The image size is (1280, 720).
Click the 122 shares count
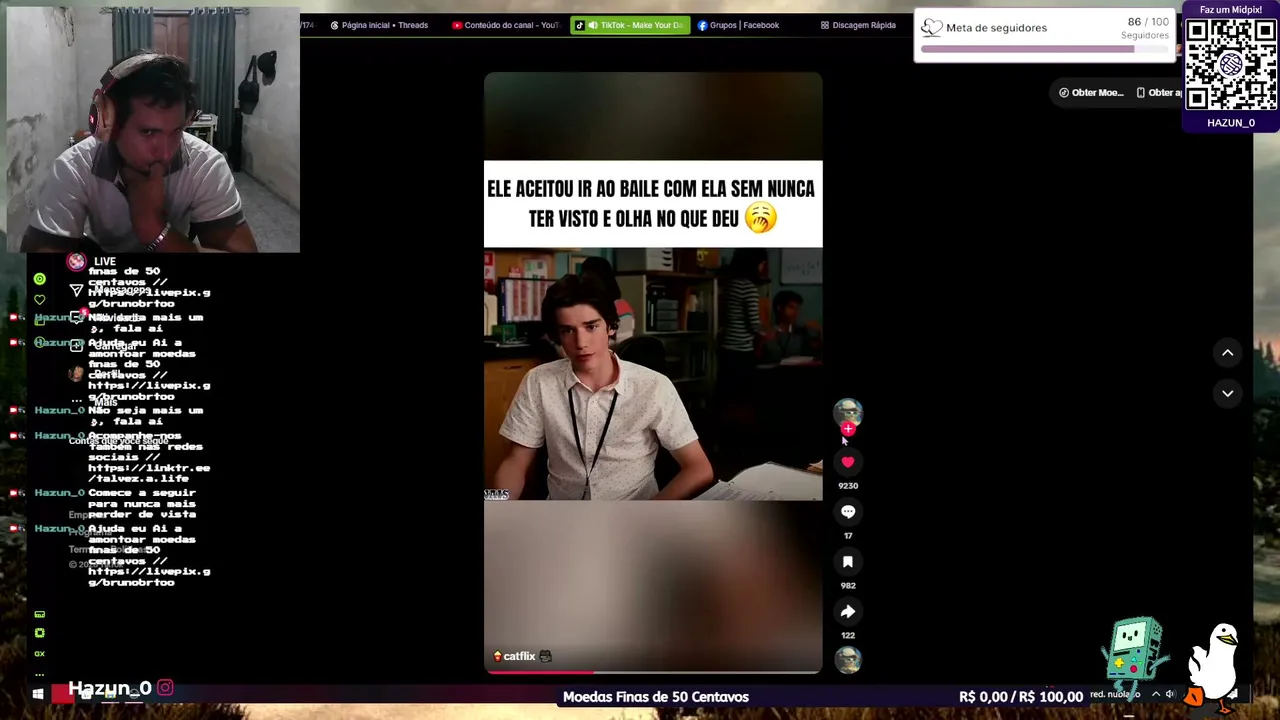(x=848, y=636)
